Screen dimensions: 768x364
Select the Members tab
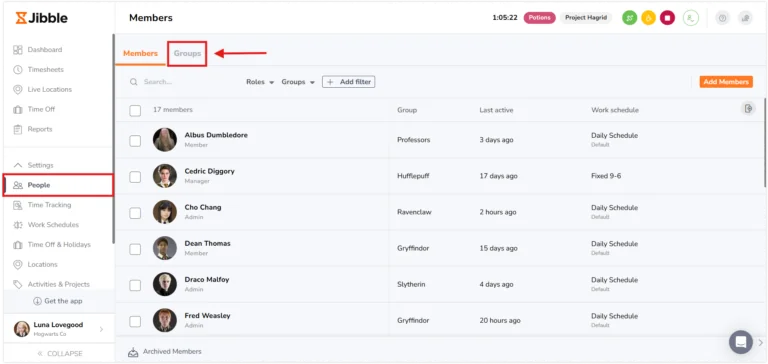[140, 53]
